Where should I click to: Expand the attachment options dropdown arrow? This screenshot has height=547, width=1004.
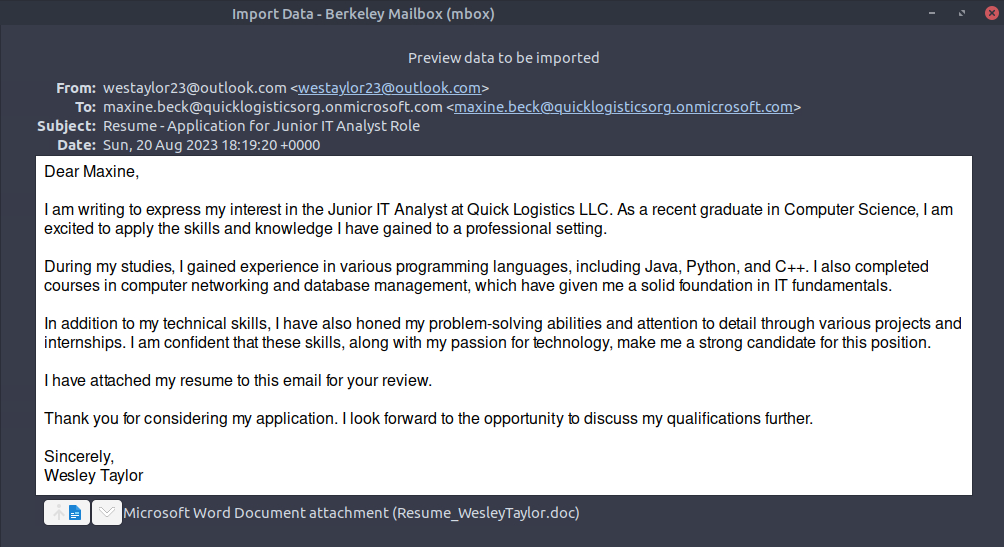(106, 513)
